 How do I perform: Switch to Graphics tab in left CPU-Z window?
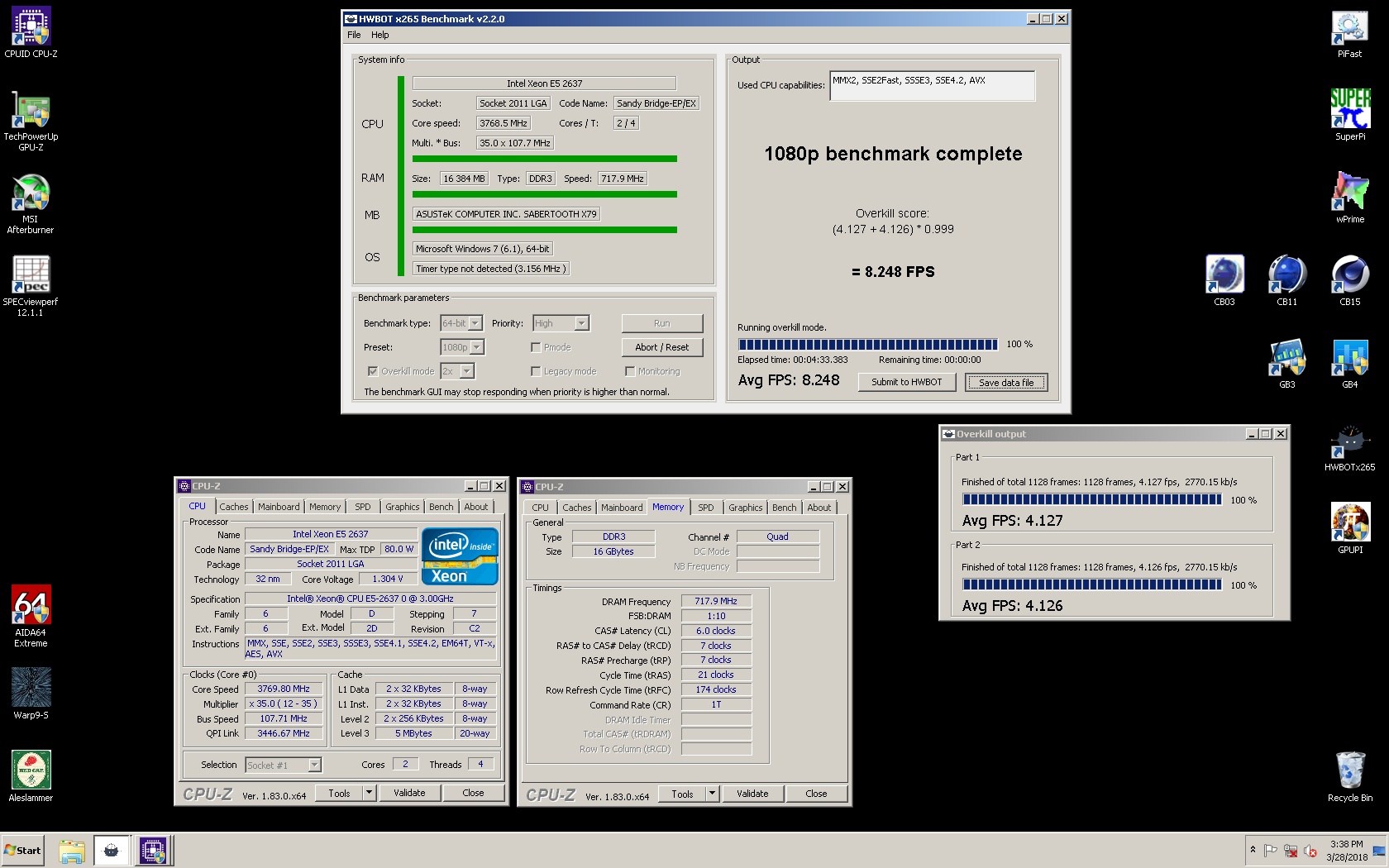click(x=403, y=507)
